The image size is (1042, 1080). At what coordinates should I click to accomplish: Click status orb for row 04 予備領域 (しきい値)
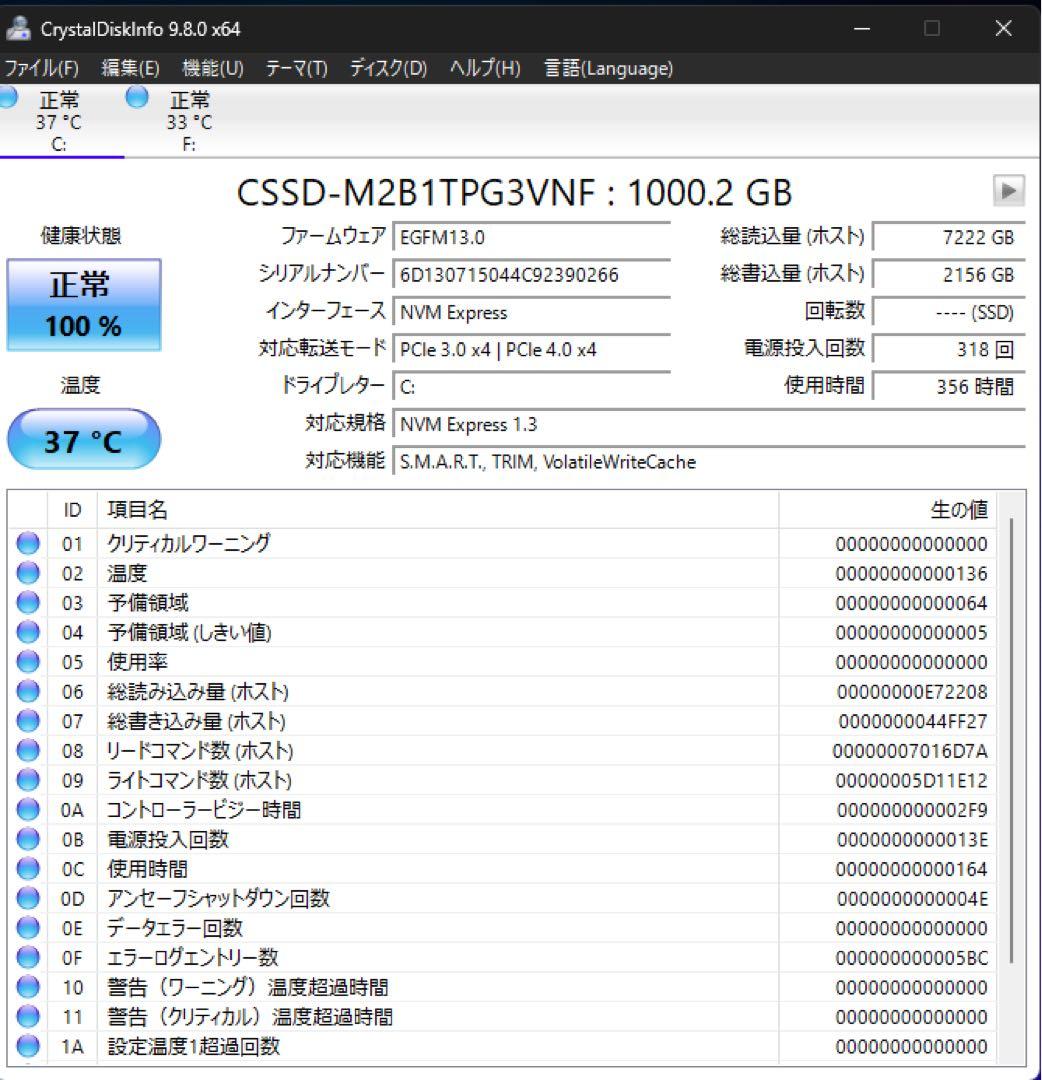click(x=28, y=632)
